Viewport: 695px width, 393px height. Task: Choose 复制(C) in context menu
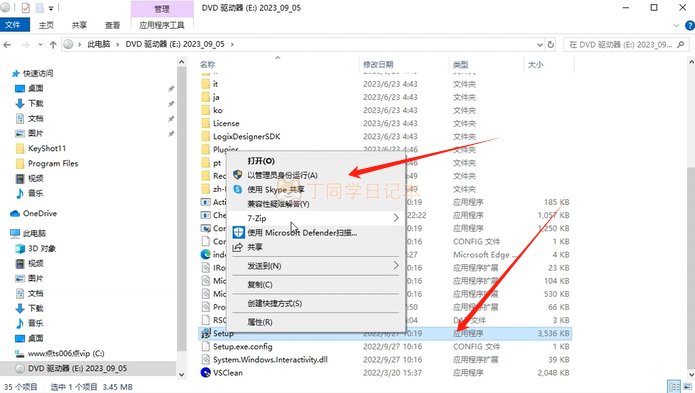pyautogui.click(x=316, y=285)
